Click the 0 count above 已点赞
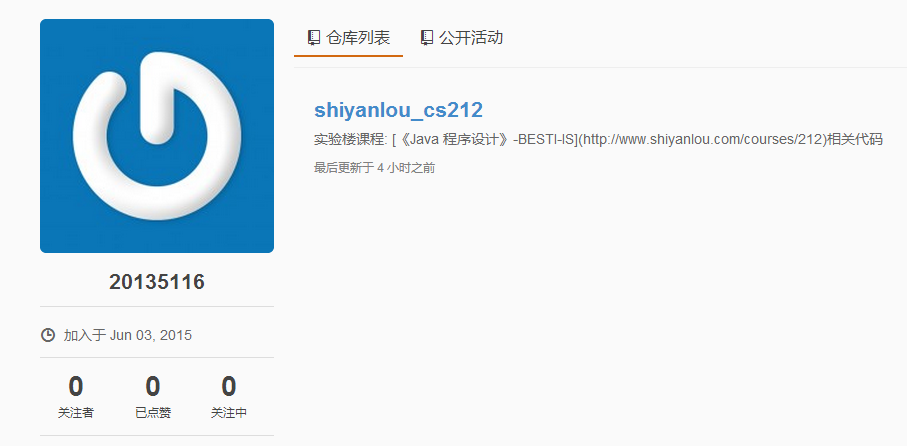Screen dimensions: 907x446 [x=153, y=386]
